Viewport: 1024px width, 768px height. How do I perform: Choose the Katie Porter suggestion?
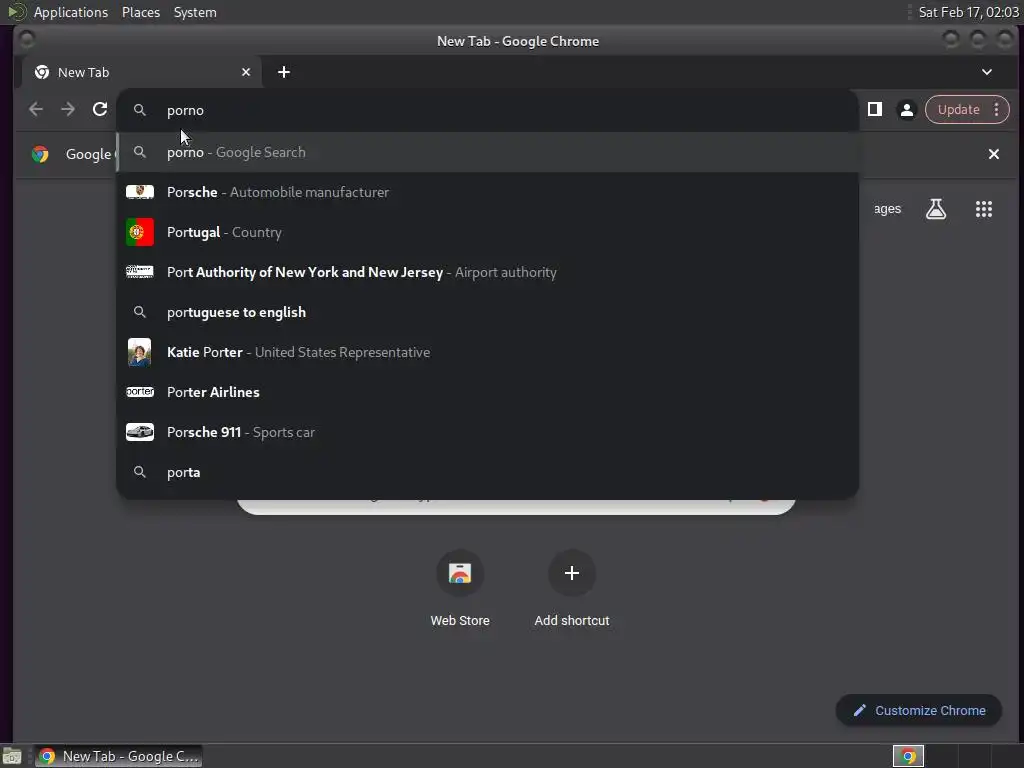(x=487, y=352)
